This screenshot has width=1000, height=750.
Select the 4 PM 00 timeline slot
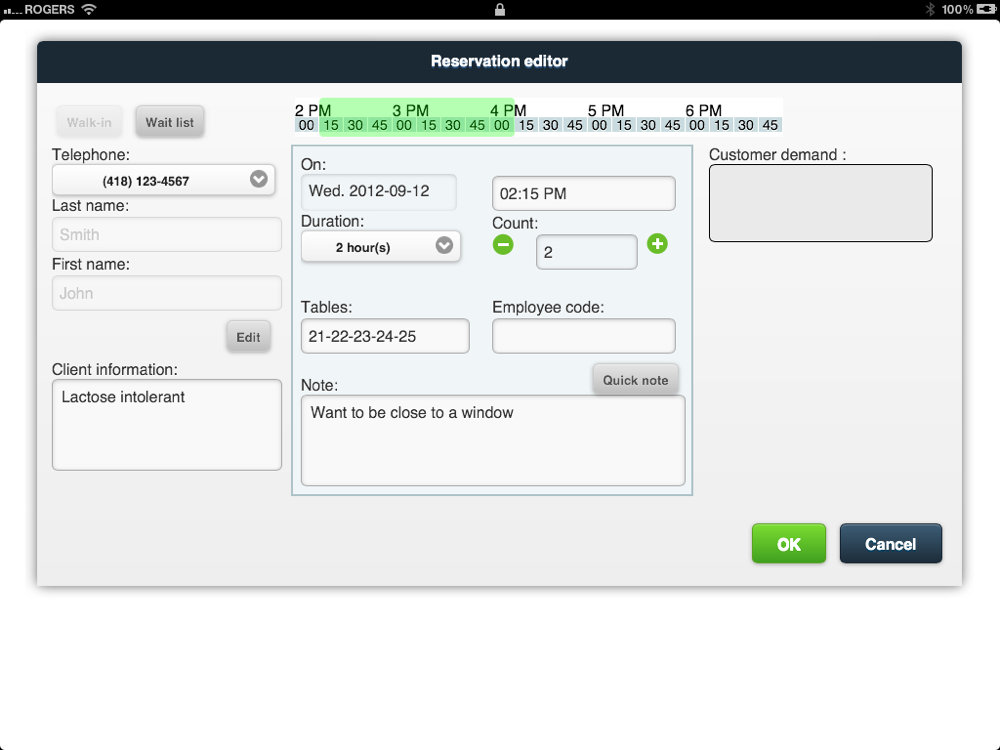tap(502, 125)
